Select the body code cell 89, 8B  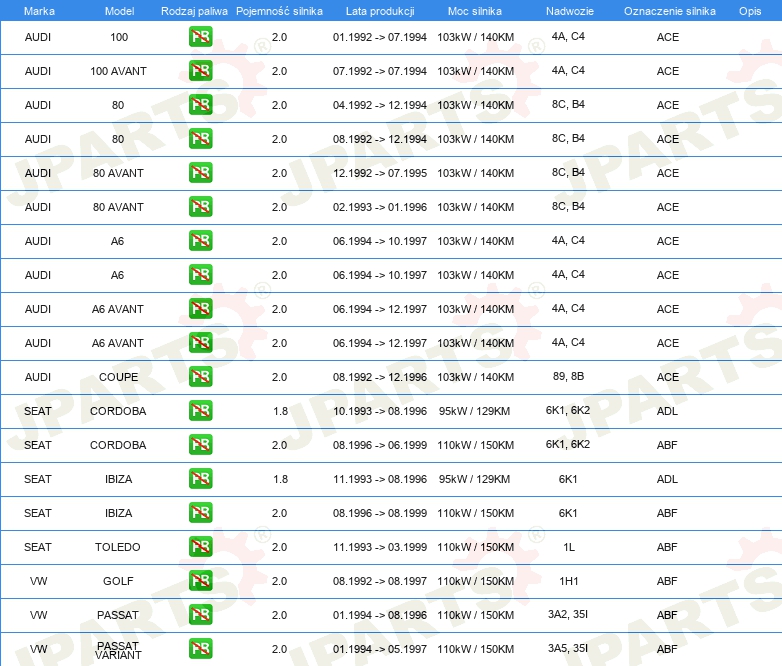pyautogui.click(x=568, y=376)
